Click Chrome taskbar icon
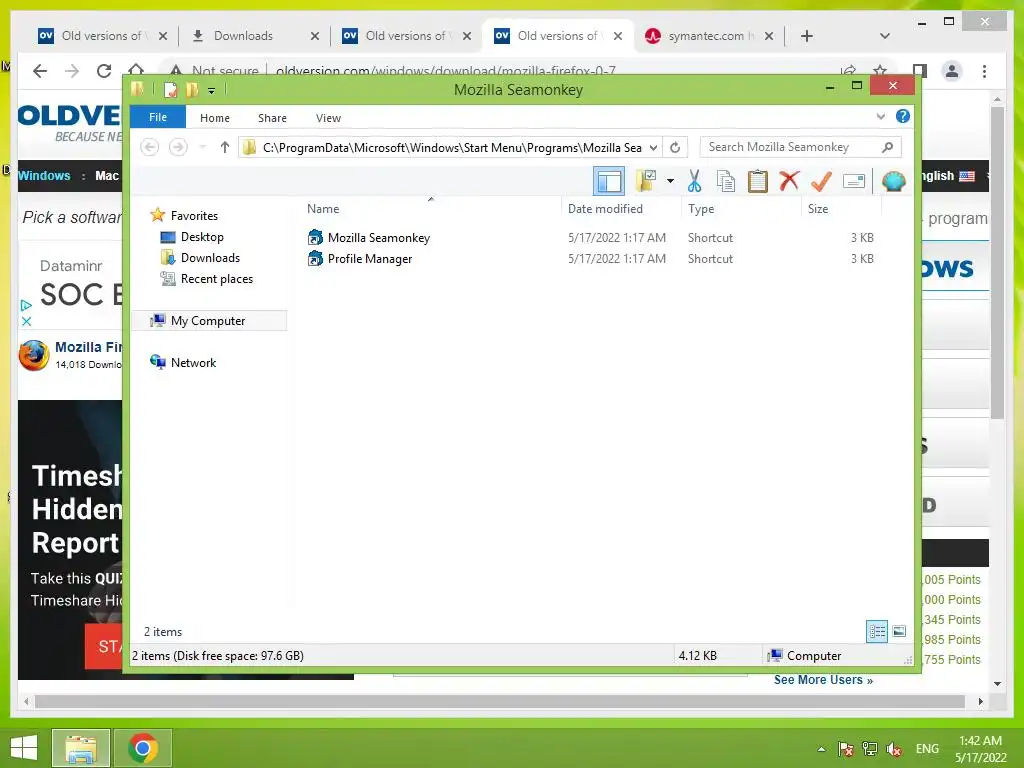 (x=142, y=748)
